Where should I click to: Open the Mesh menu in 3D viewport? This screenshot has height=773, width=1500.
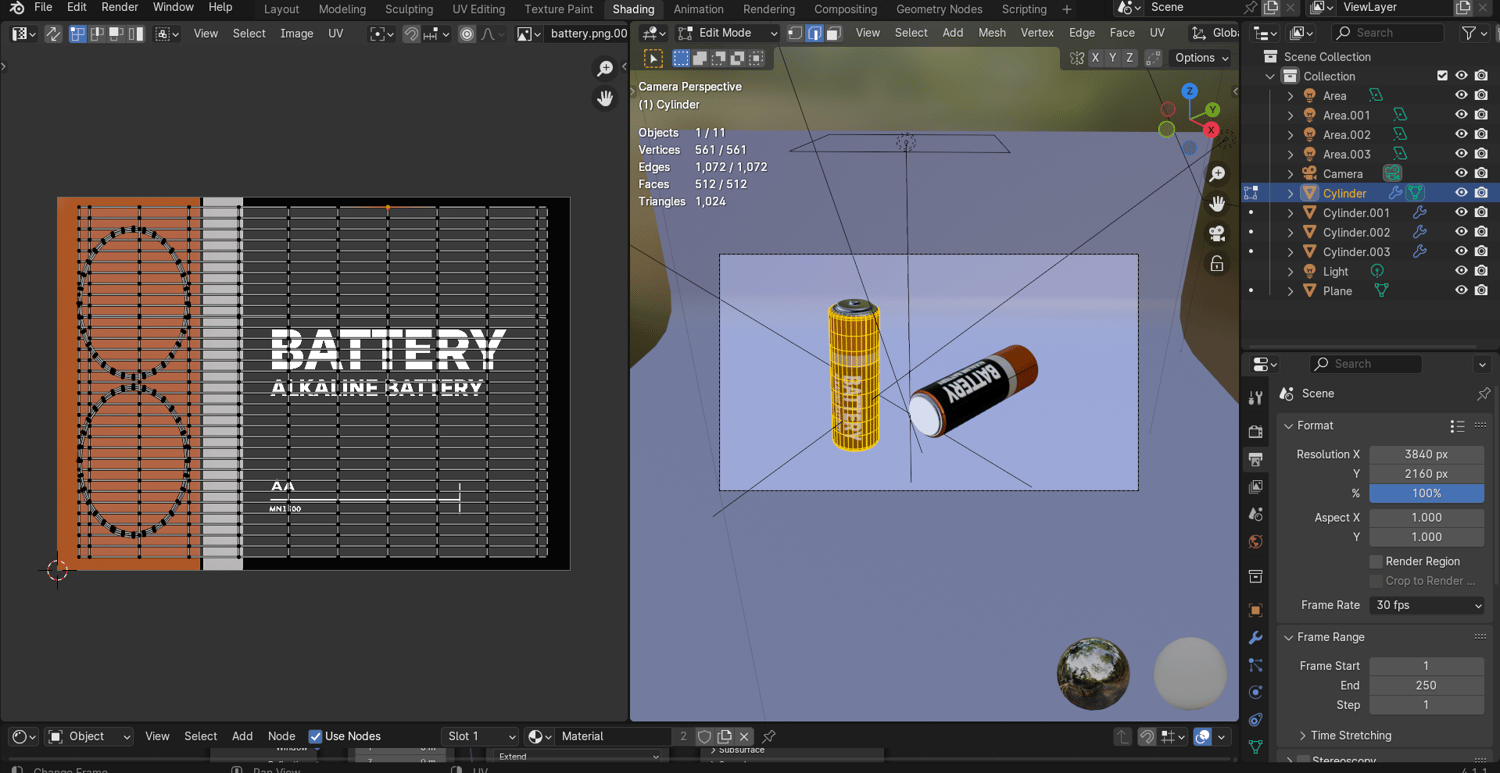pyautogui.click(x=991, y=33)
